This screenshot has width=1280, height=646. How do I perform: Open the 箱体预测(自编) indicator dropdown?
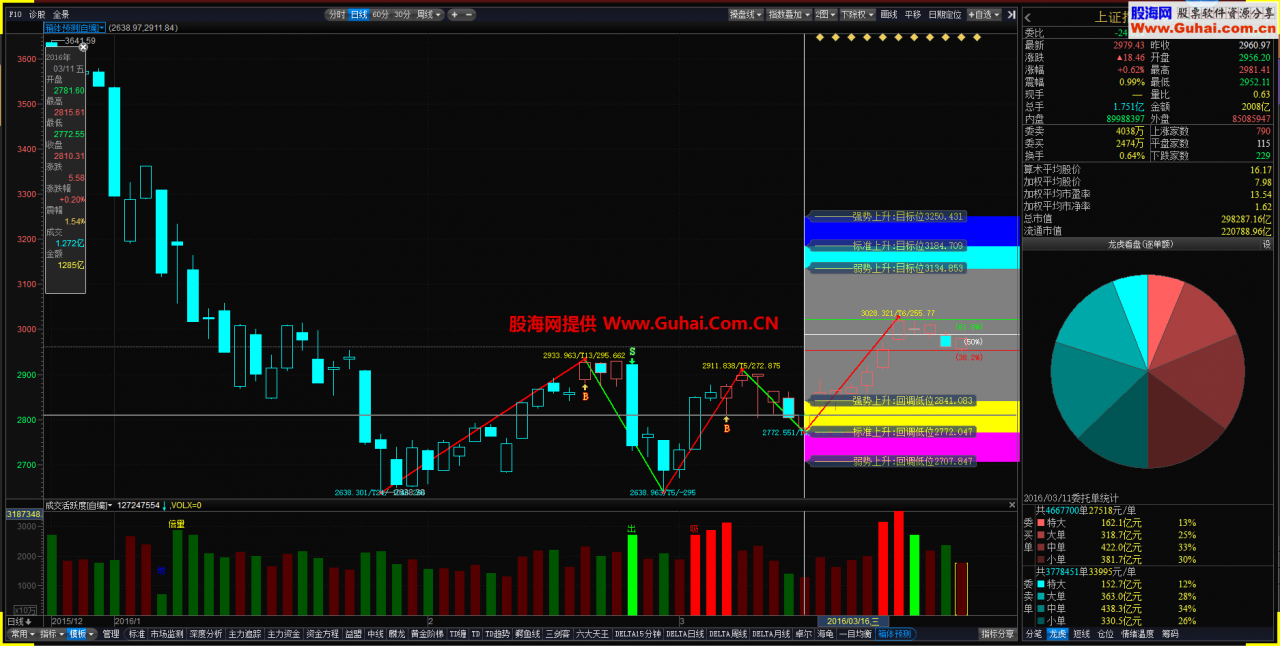(73, 28)
